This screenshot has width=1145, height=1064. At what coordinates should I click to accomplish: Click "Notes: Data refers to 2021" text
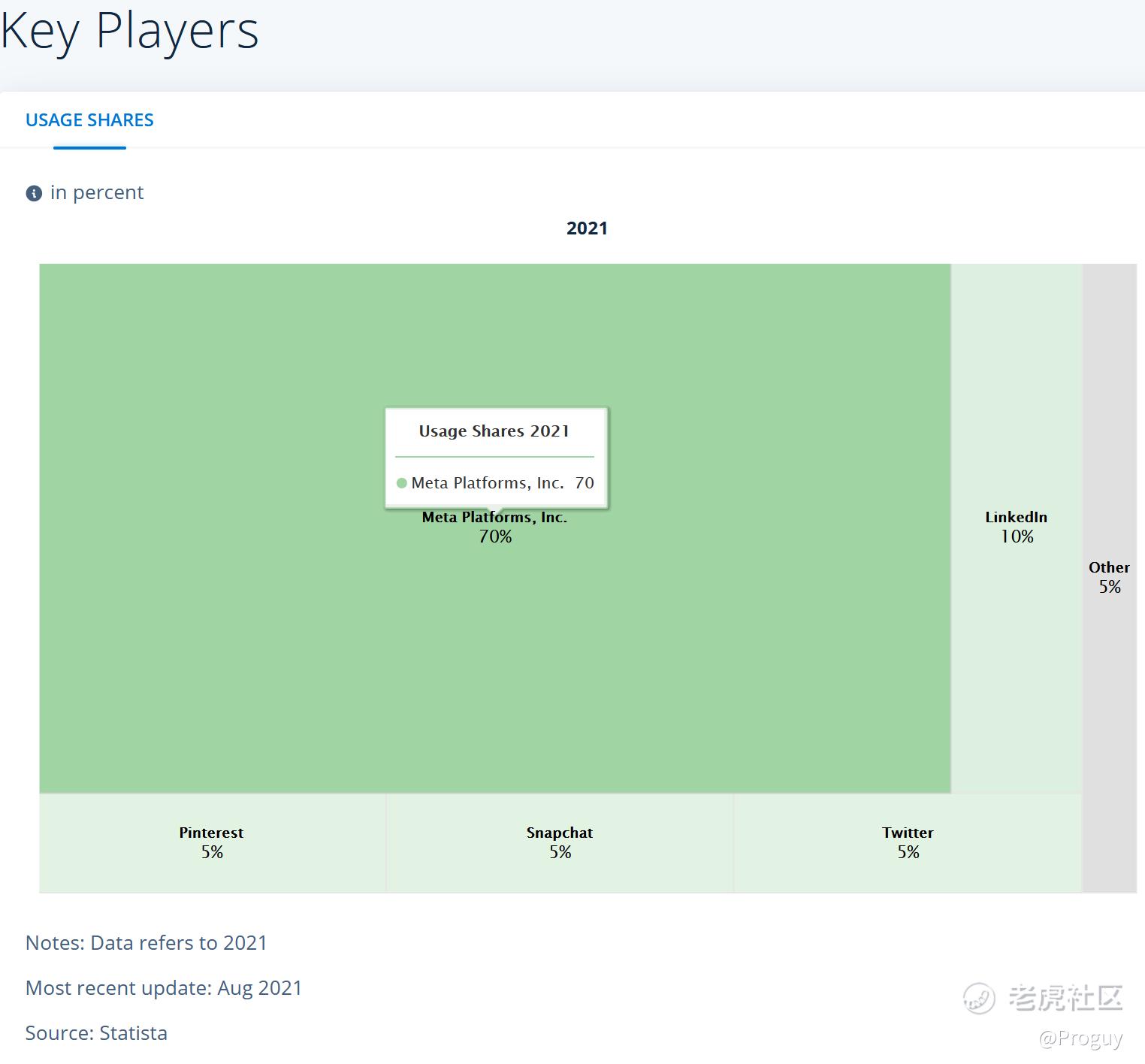(x=147, y=943)
